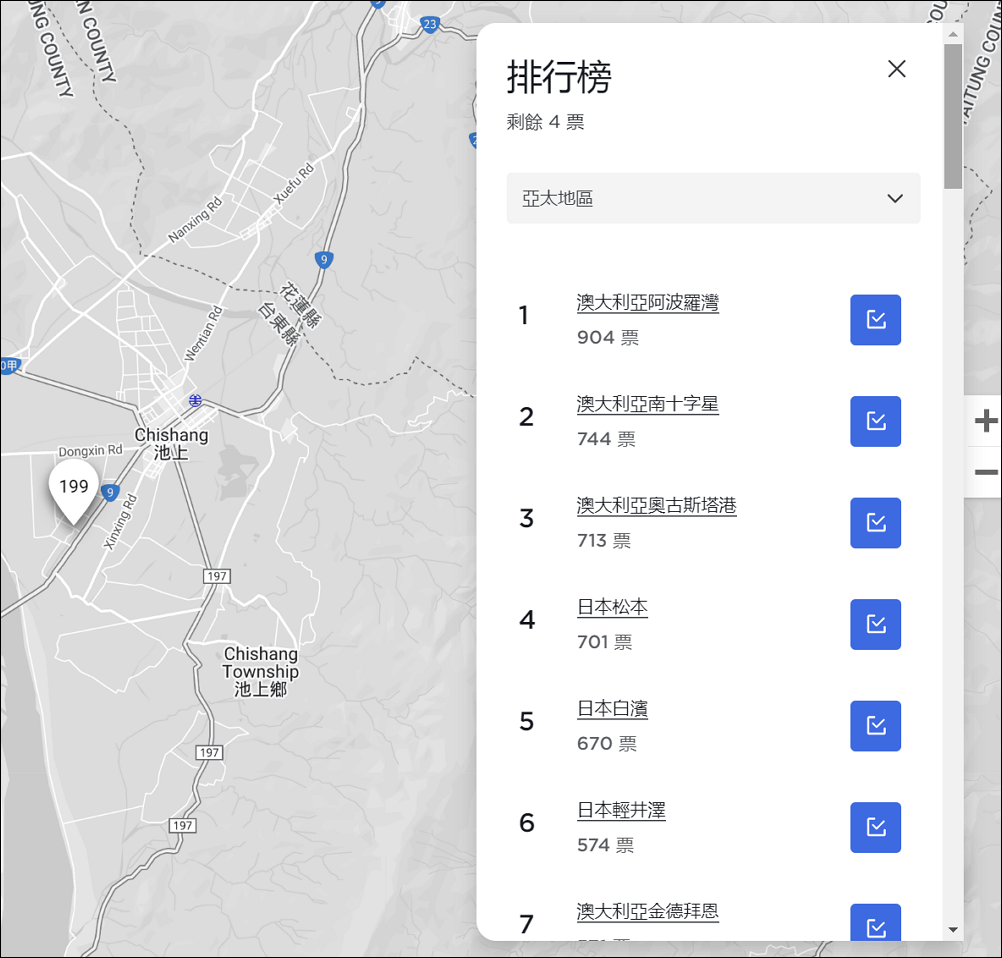1002x958 pixels.
Task: Click the 701 票 vote count
Action: 605,642
